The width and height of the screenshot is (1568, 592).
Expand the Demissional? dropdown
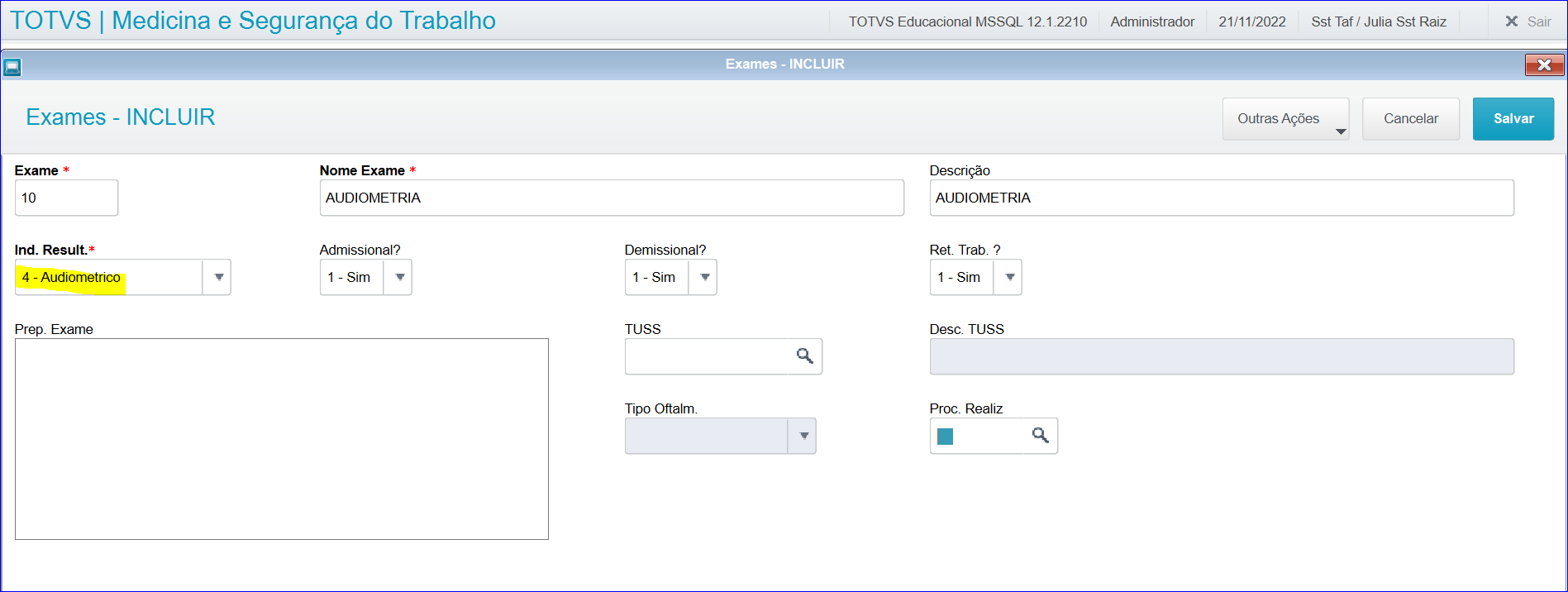(x=704, y=277)
